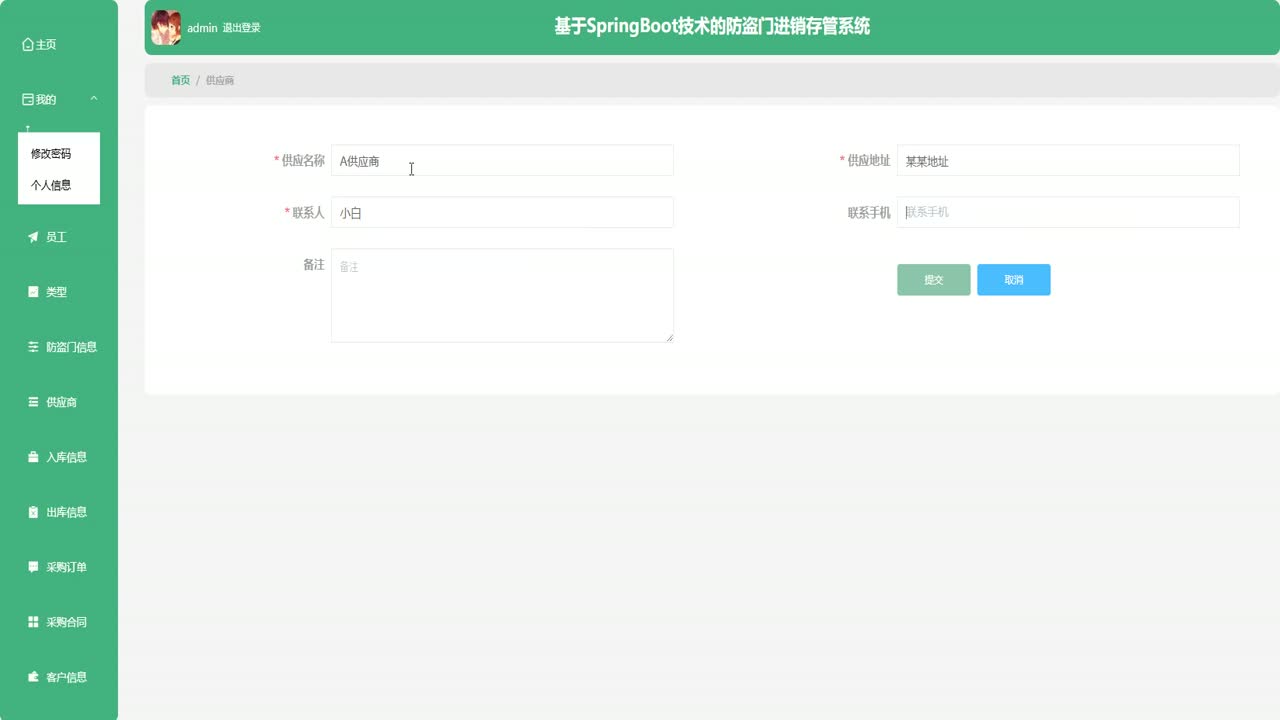Screen dimensions: 1280x720
Task: Click 供应商 in the breadcrumb
Action: (220, 80)
